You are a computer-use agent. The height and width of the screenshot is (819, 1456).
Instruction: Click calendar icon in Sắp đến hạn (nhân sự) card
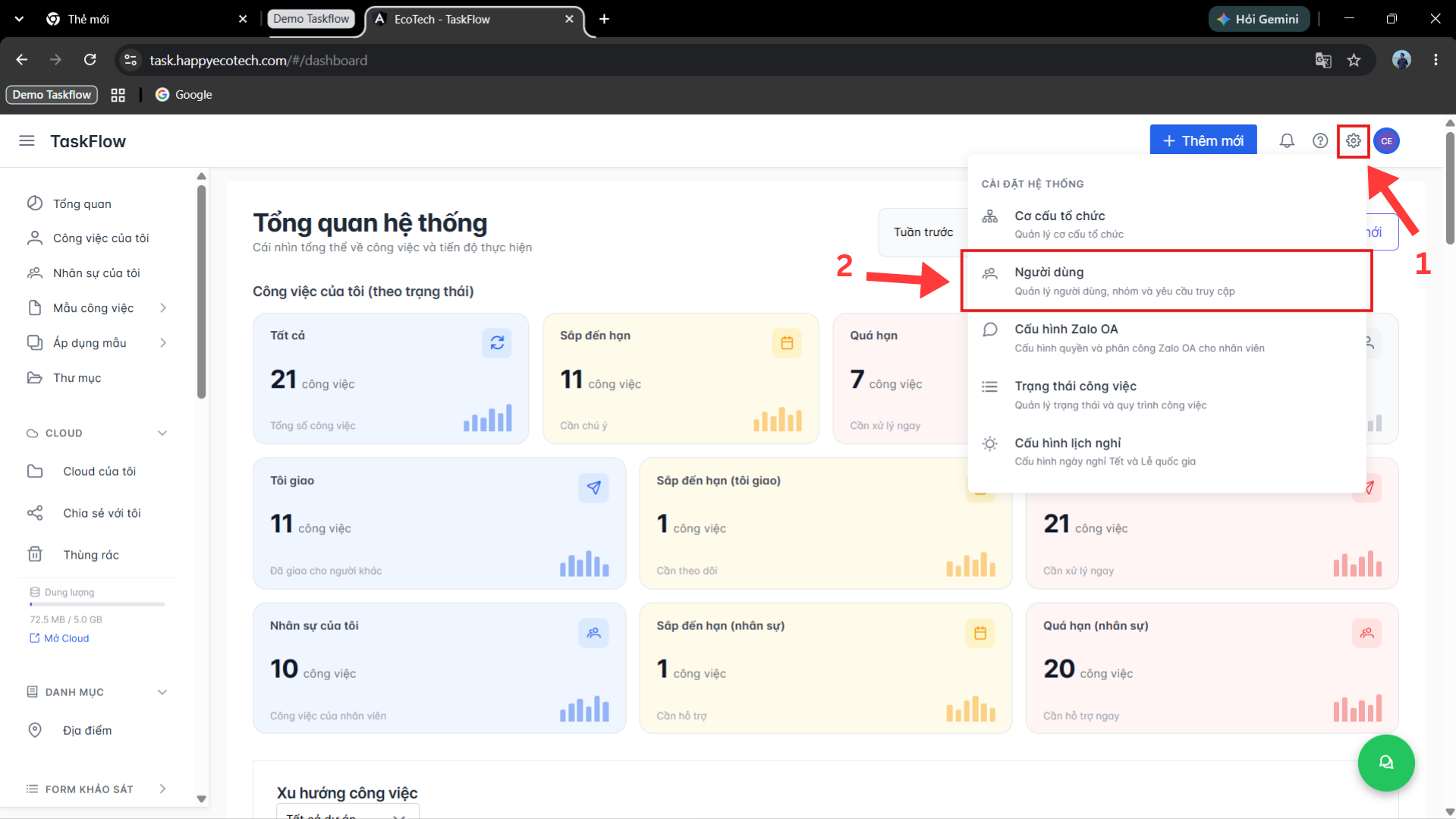980,633
